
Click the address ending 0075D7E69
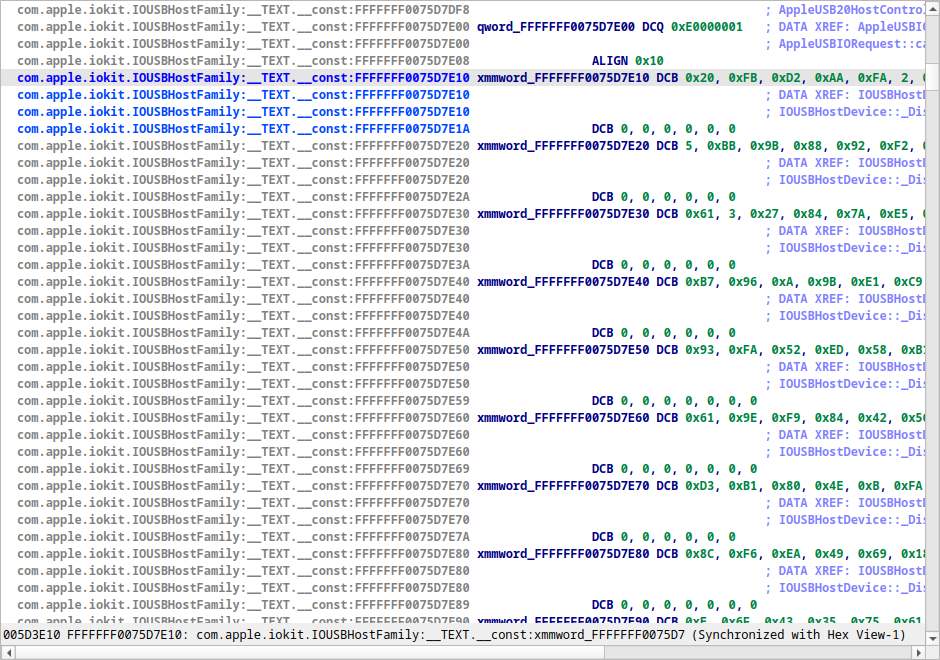tap(243, 469)
